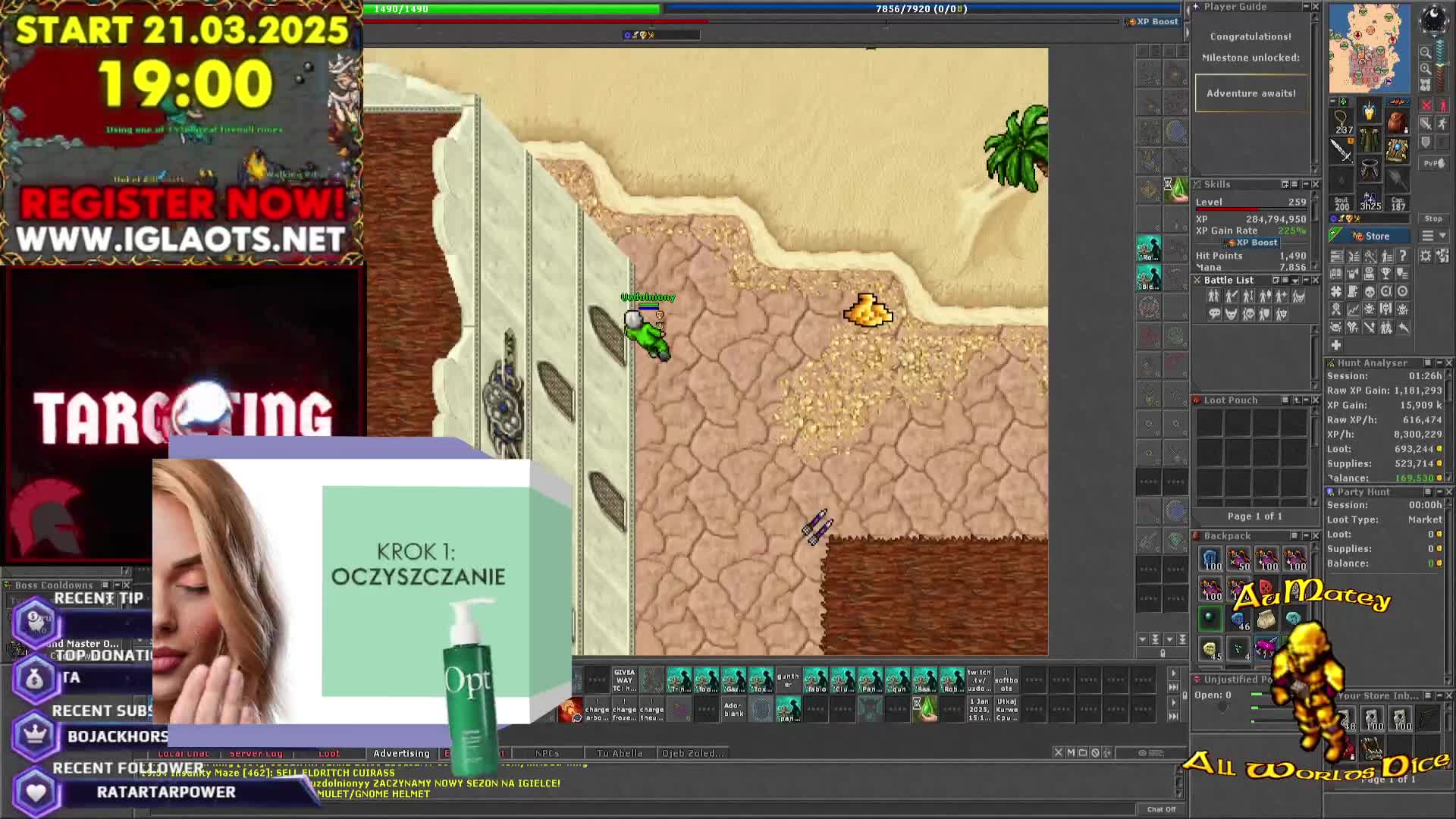The width and height of the screenshot is (1456, 819).
Task: Enable balanced fight mode sword icon
Action: (1426, 124)
